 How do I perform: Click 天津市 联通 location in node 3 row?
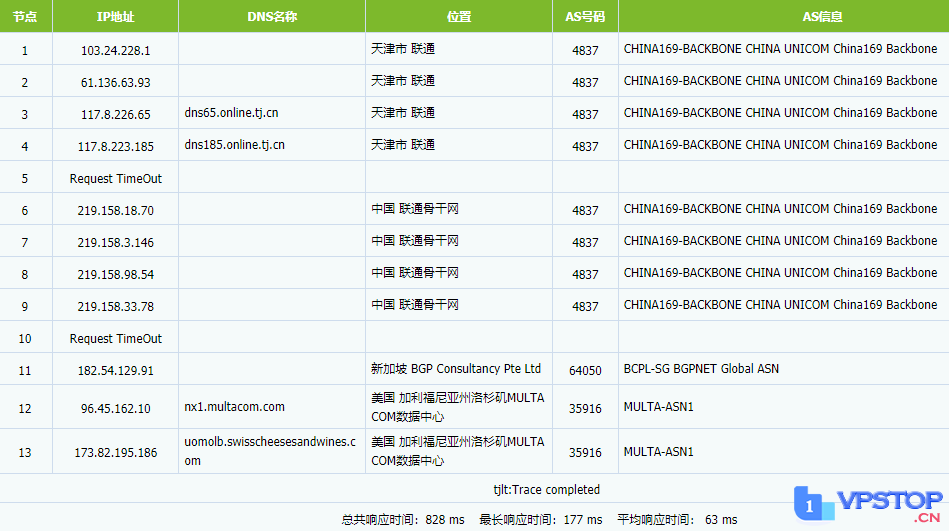coord(402,113)
